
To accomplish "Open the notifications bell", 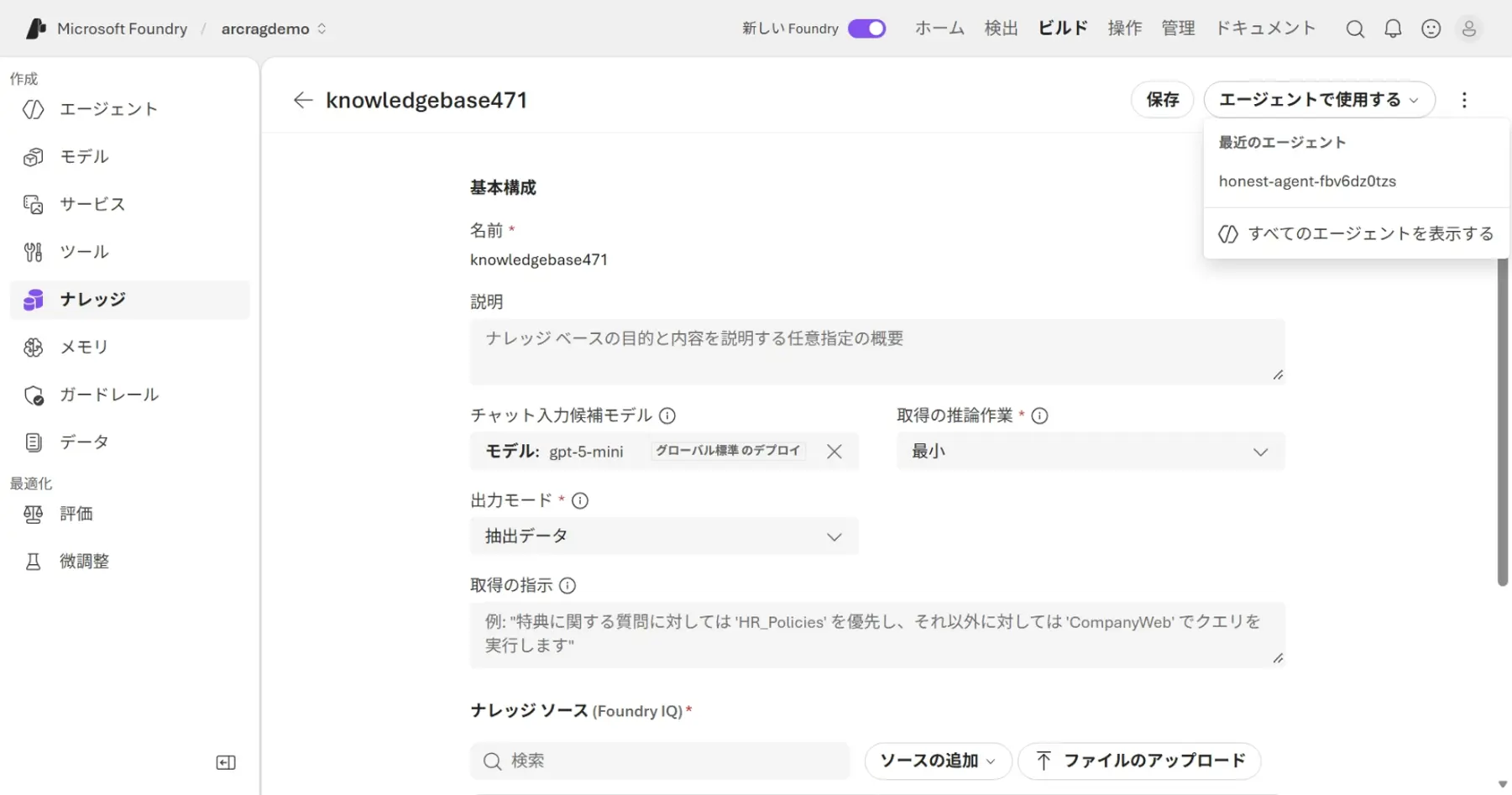I will tap(1393, 29).
